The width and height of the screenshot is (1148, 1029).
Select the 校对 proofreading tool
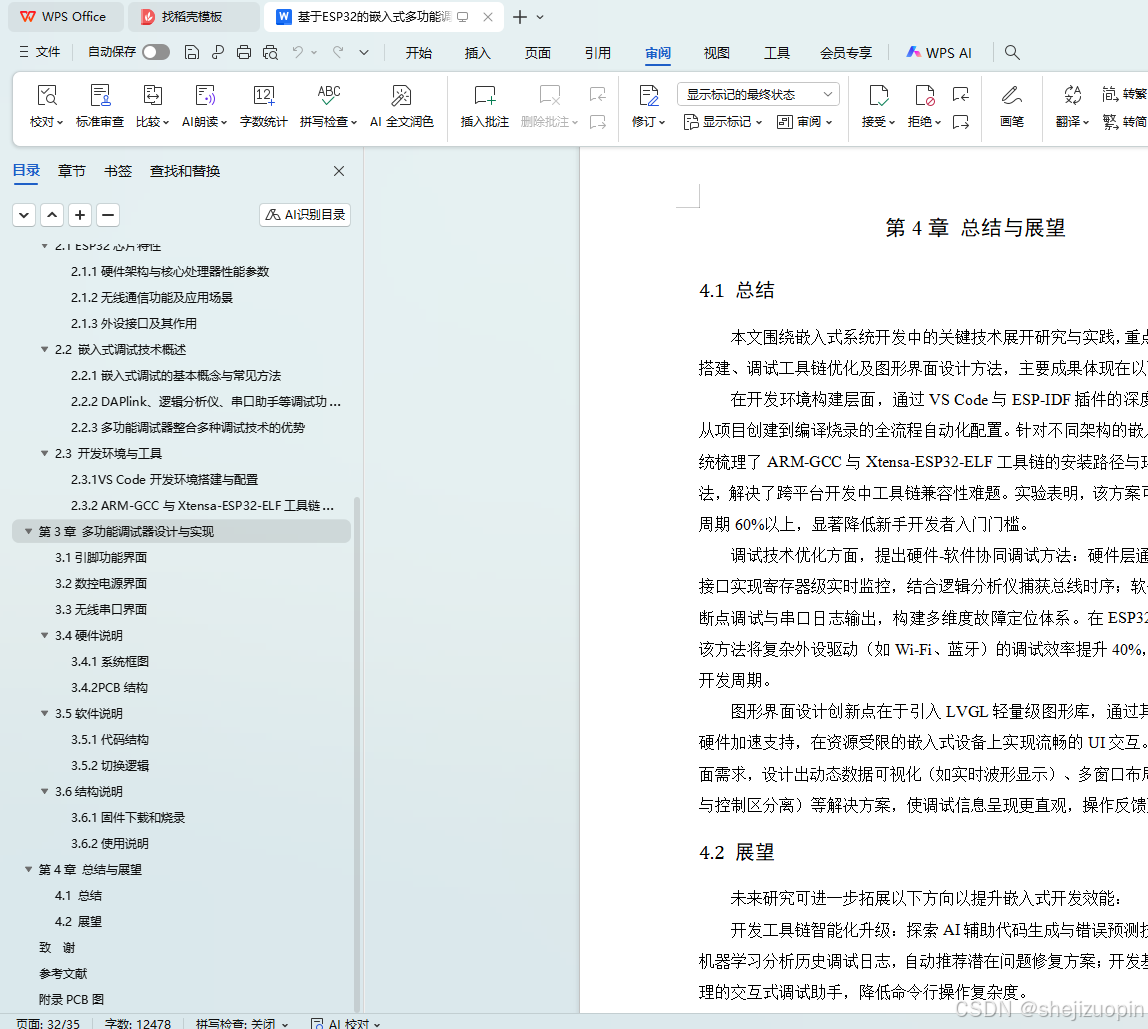(47, 104)
